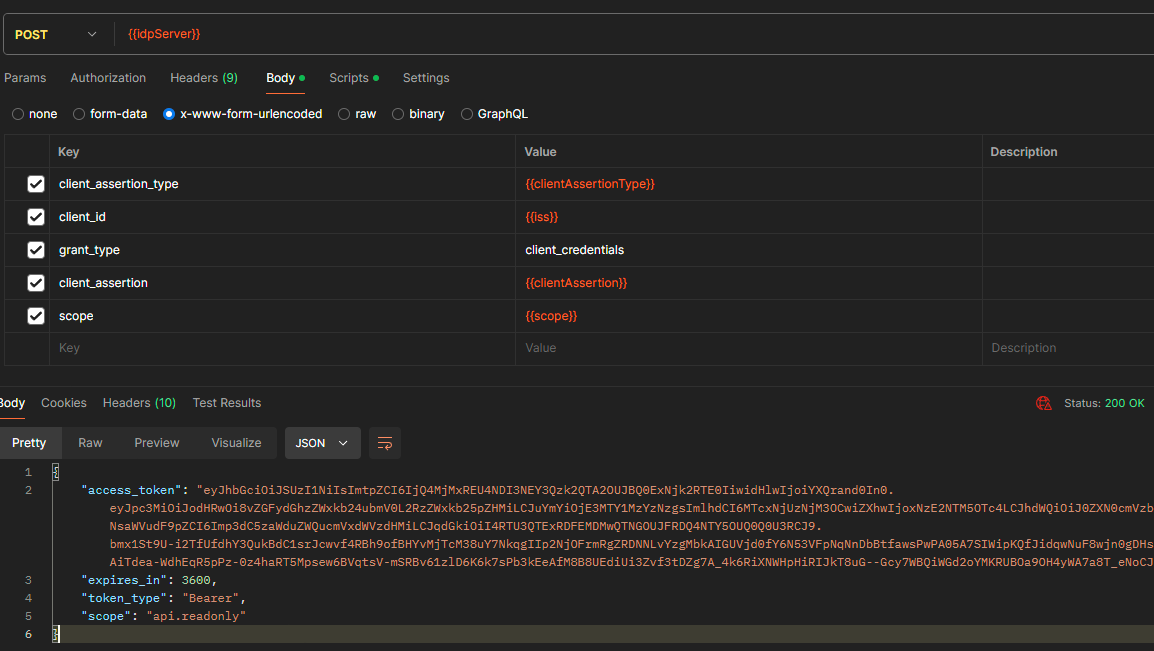Select the raw body type

(x=357, y=114)
